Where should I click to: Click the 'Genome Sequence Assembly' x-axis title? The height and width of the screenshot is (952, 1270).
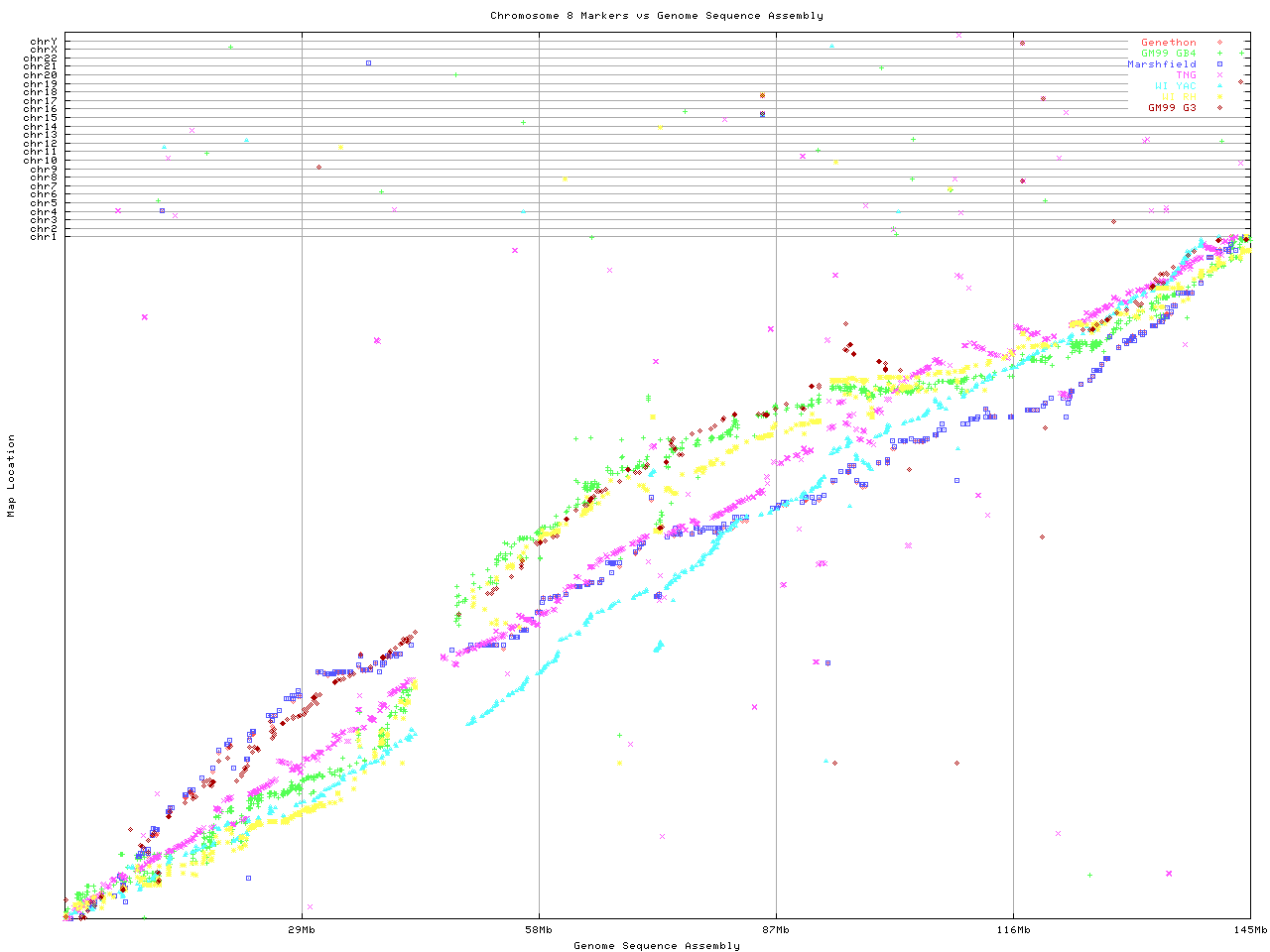point(656,946)
